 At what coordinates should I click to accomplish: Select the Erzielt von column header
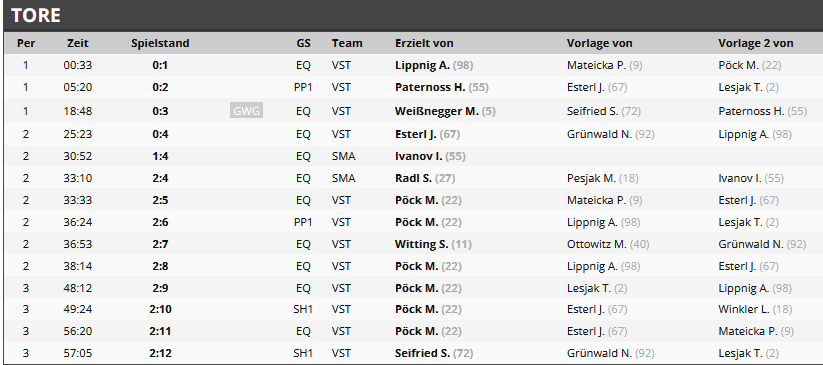(x=424, y=43)
